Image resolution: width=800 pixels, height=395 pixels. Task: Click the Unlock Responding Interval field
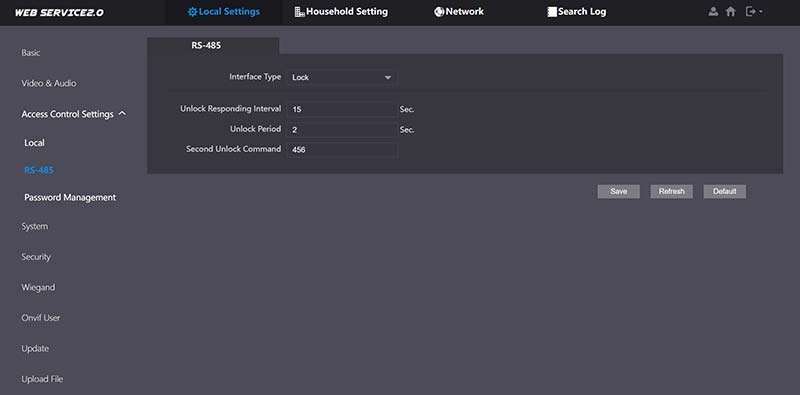pos(341,109)
